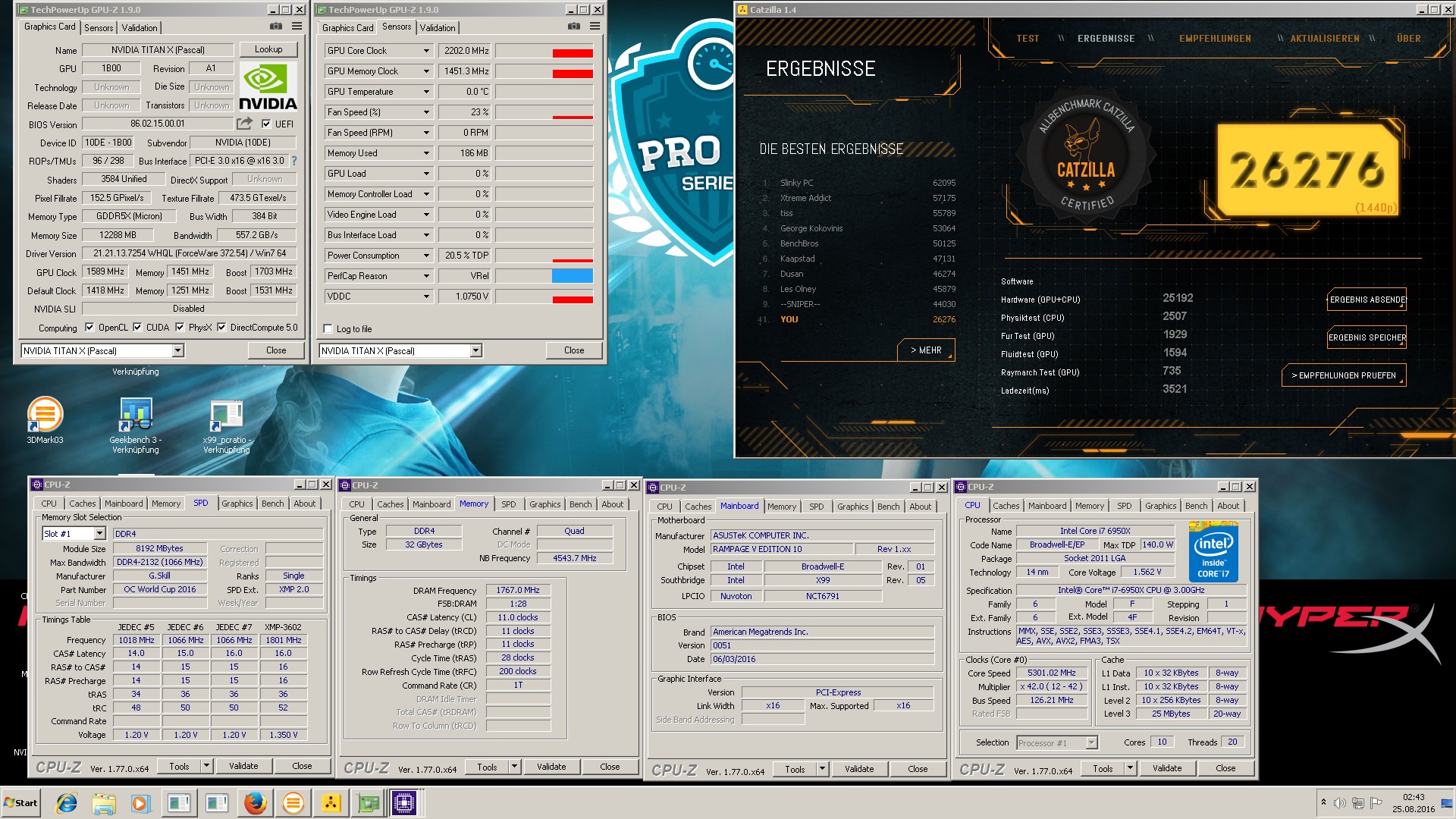Image resolution: width=1456 pixels, height=819 pixels.
Task: Open the Slot #1 memory slot dropdown
Action: coord(74,534)
